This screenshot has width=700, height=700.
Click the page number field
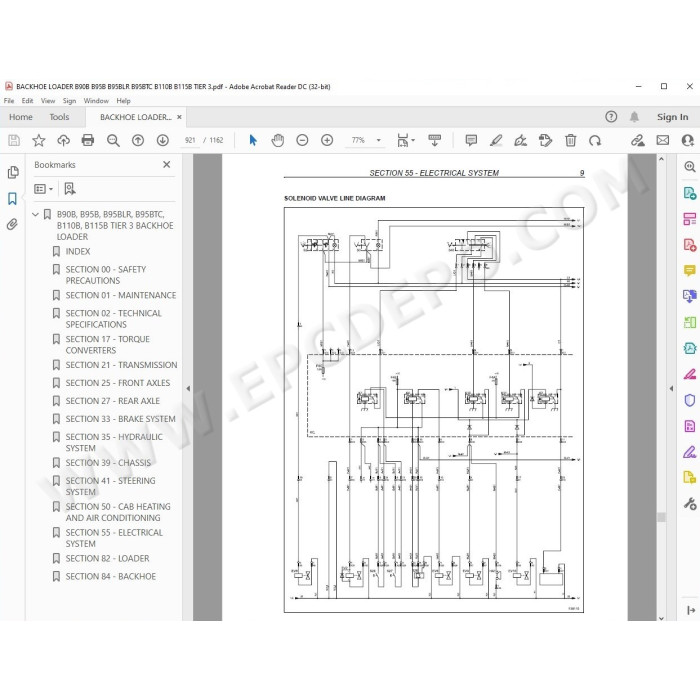tap(190, 140)
